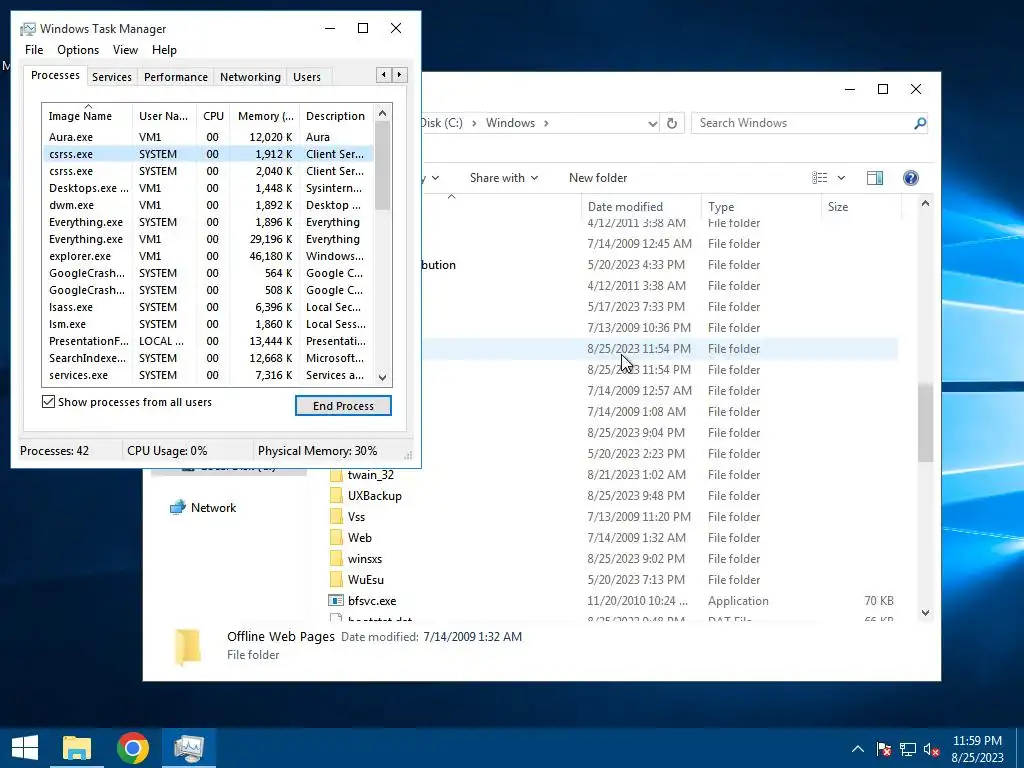Screen dimensions: 1024x768
Task: Click Explorer scrollbar up arrow
Action: click(925, 204)
